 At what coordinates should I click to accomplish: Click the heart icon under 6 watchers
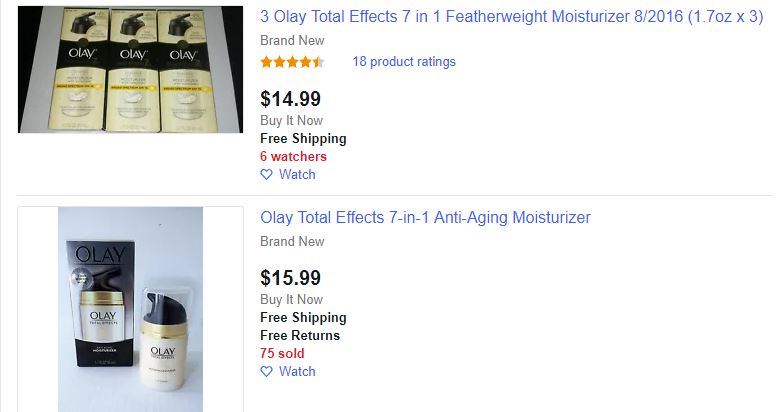[266, 174]
